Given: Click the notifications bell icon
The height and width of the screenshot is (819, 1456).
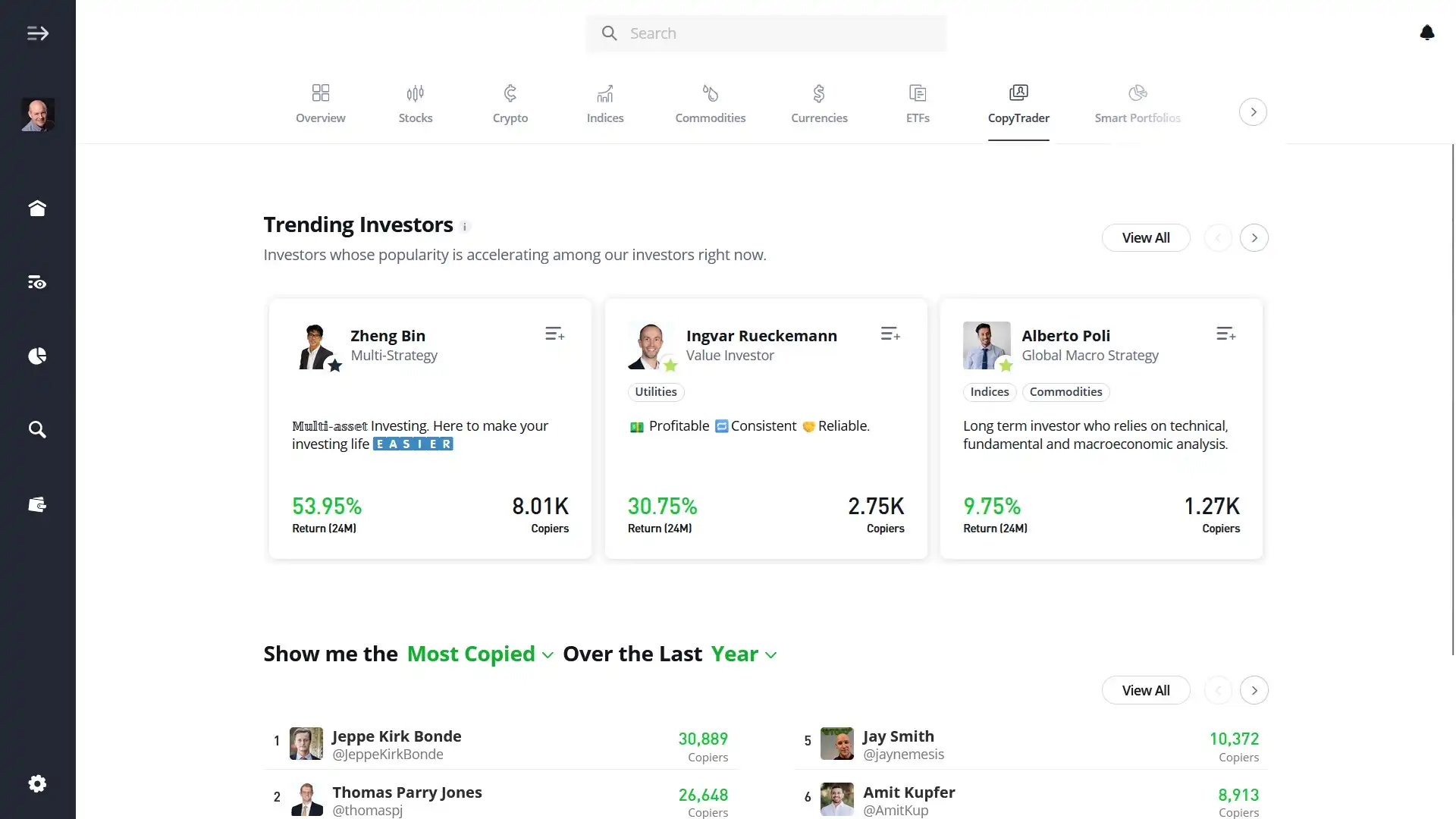Looking at the screenshot, I should coord(1426,33).
